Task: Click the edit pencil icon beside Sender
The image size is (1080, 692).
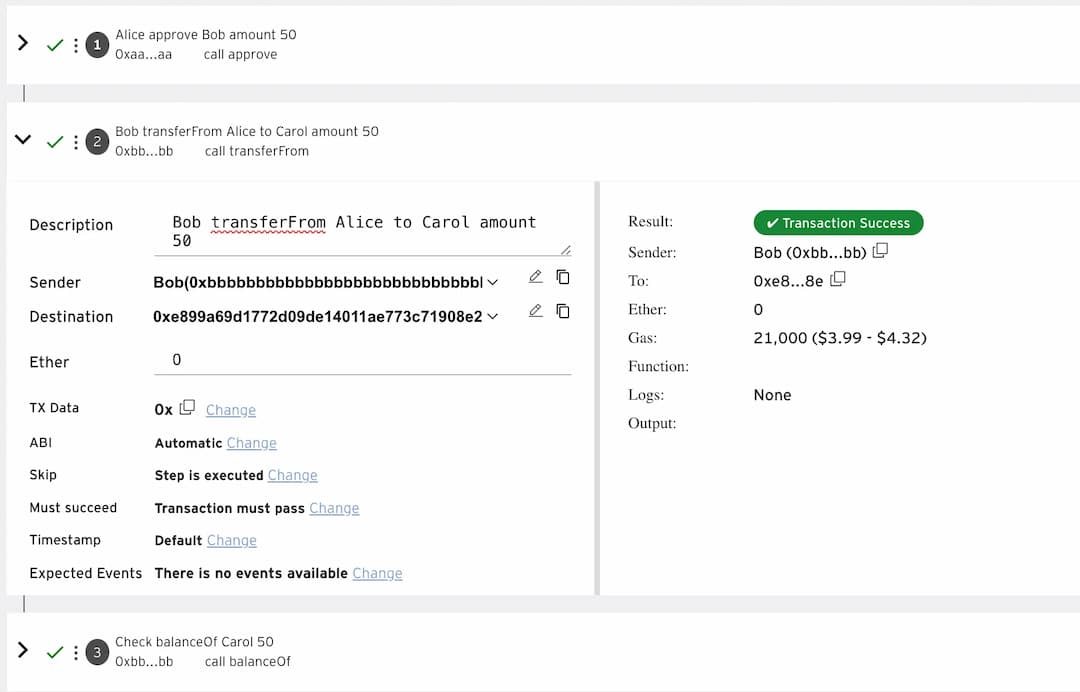Action: (536, 277)
